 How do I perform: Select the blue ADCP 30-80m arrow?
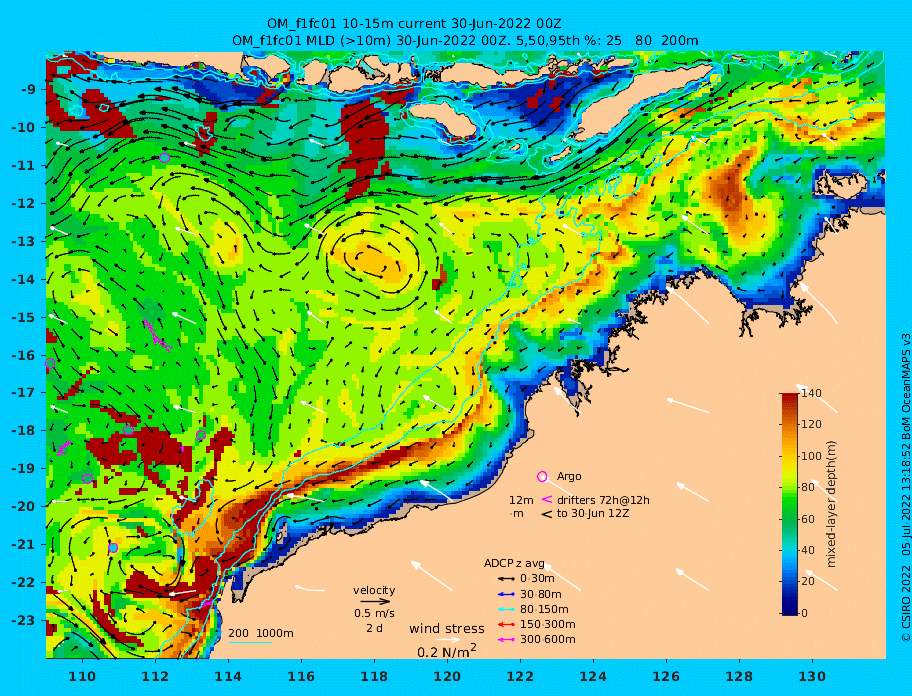pyautogui.click(x=506, y=594)
